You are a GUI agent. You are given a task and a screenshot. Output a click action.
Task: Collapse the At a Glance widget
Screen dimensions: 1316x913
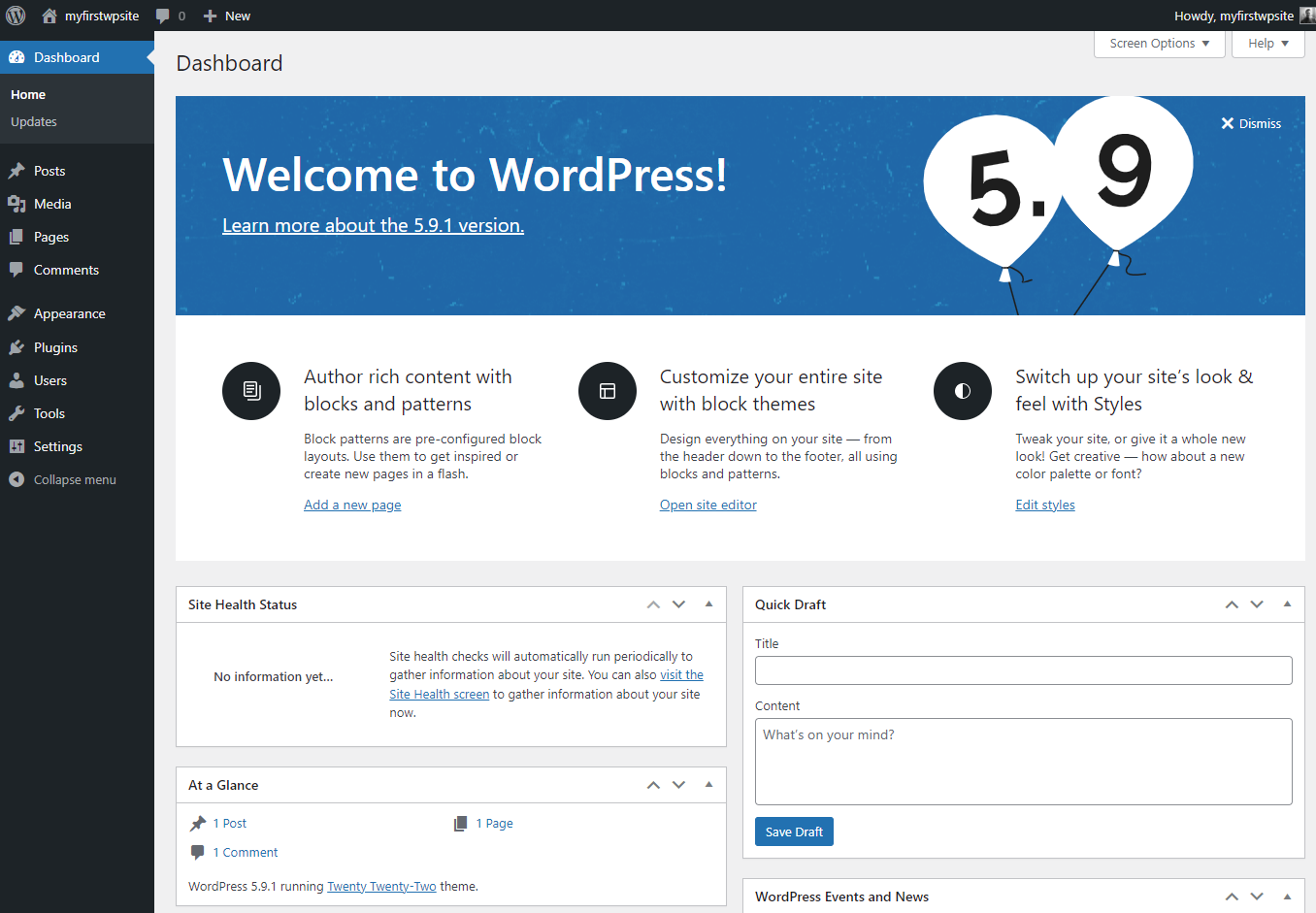click(707, 784)
